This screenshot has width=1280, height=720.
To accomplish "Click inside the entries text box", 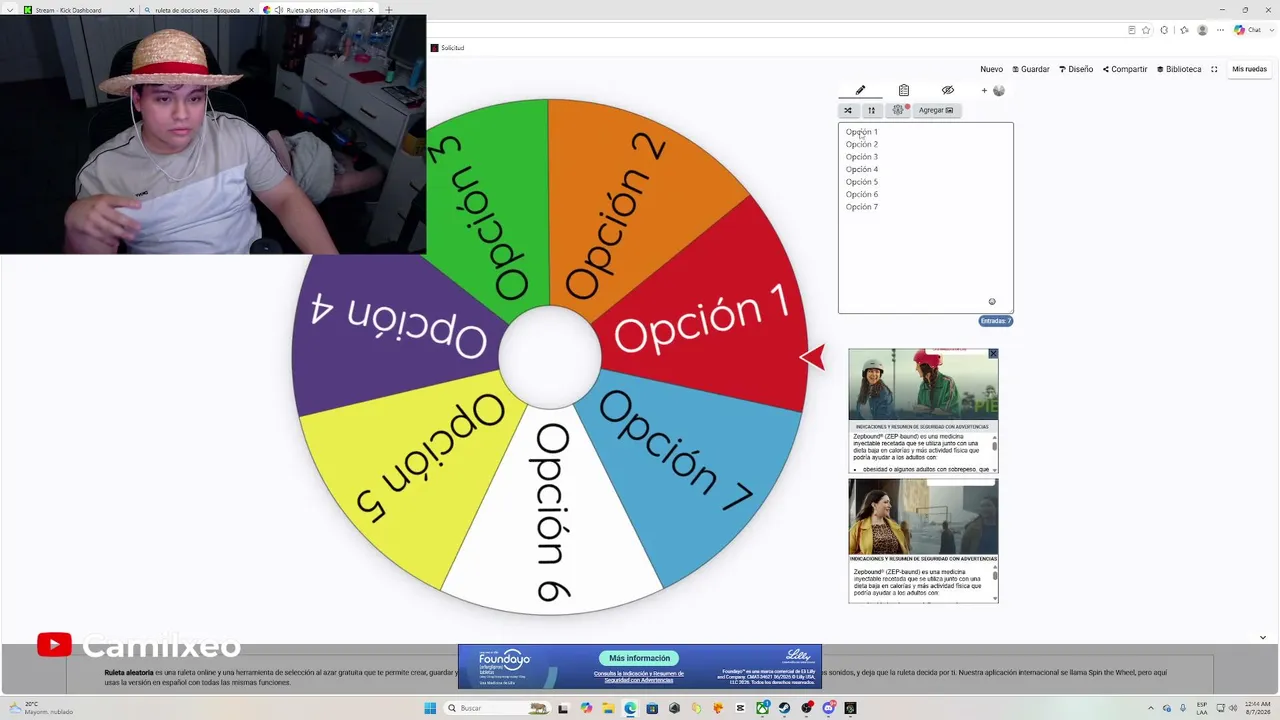I will [x=925, y=218].
